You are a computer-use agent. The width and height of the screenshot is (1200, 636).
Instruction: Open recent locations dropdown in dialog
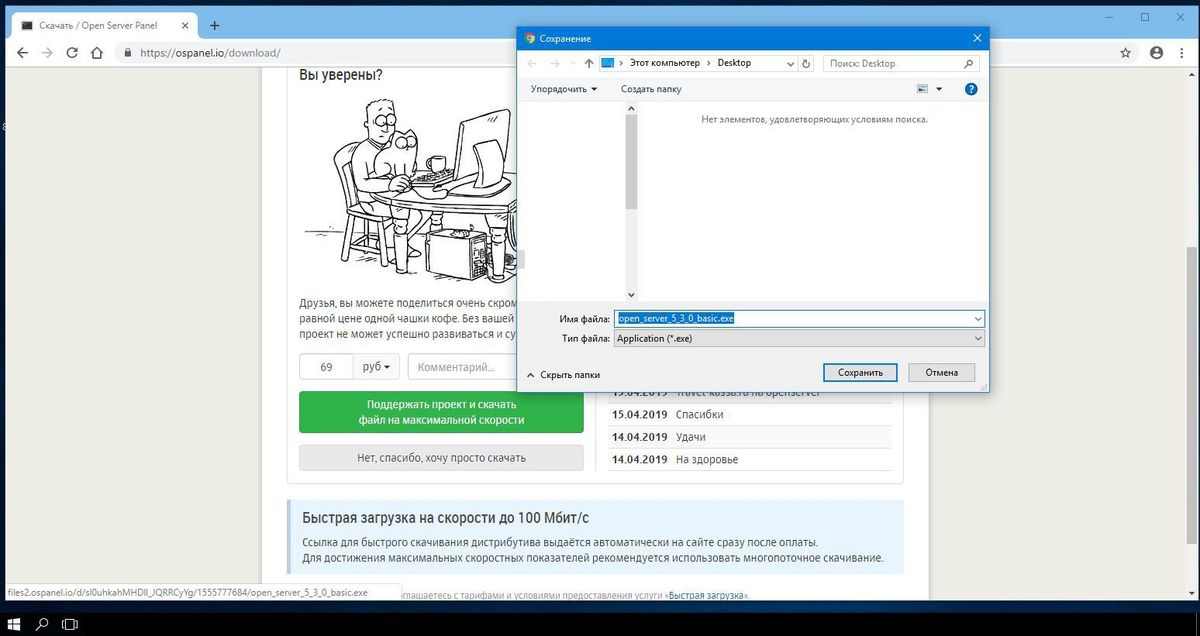tap(572, 63)
